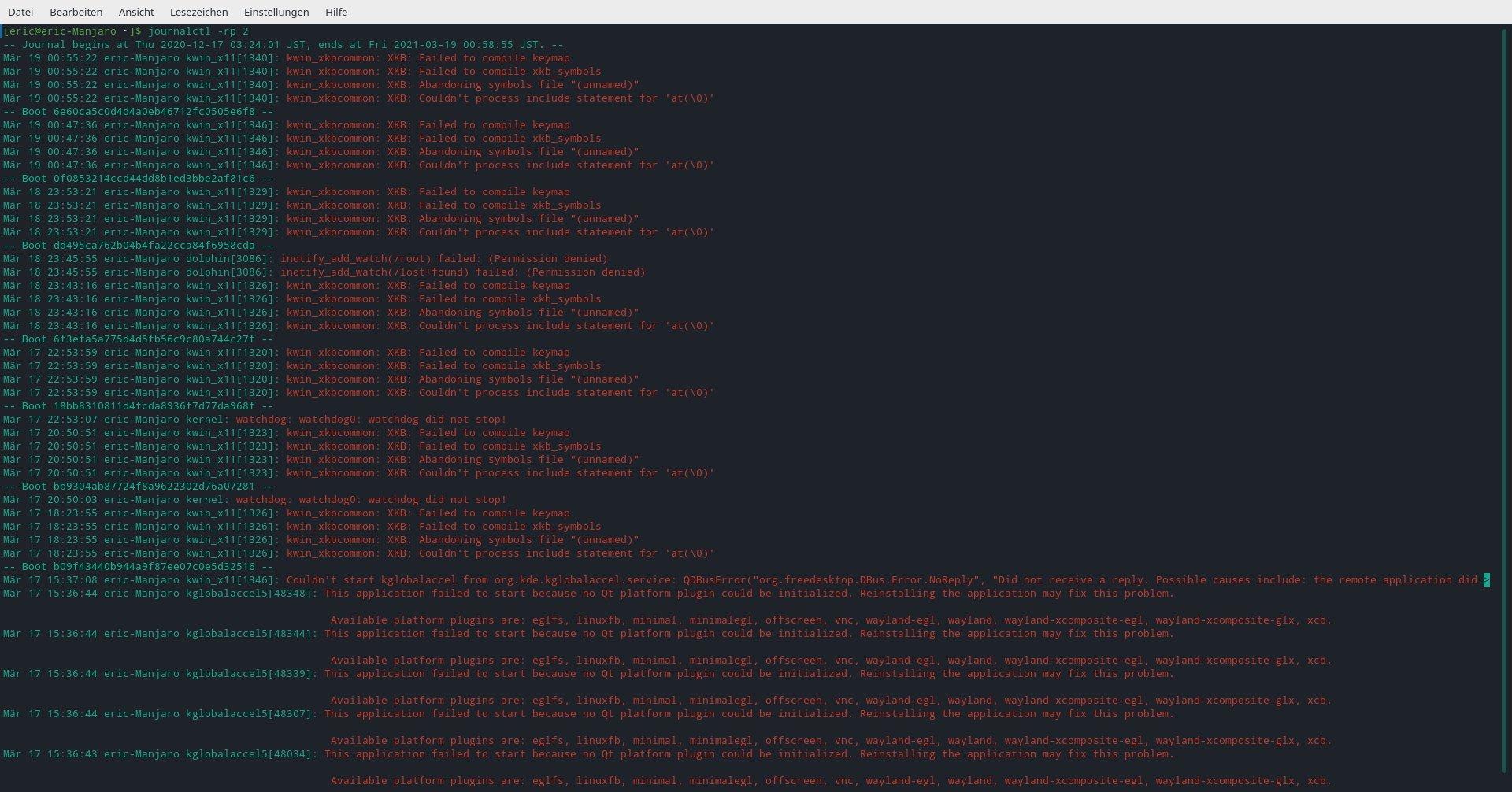Open the Hilfe menu
The width and height of the screenshot is (1512, 792).
[x=336, y=12]
